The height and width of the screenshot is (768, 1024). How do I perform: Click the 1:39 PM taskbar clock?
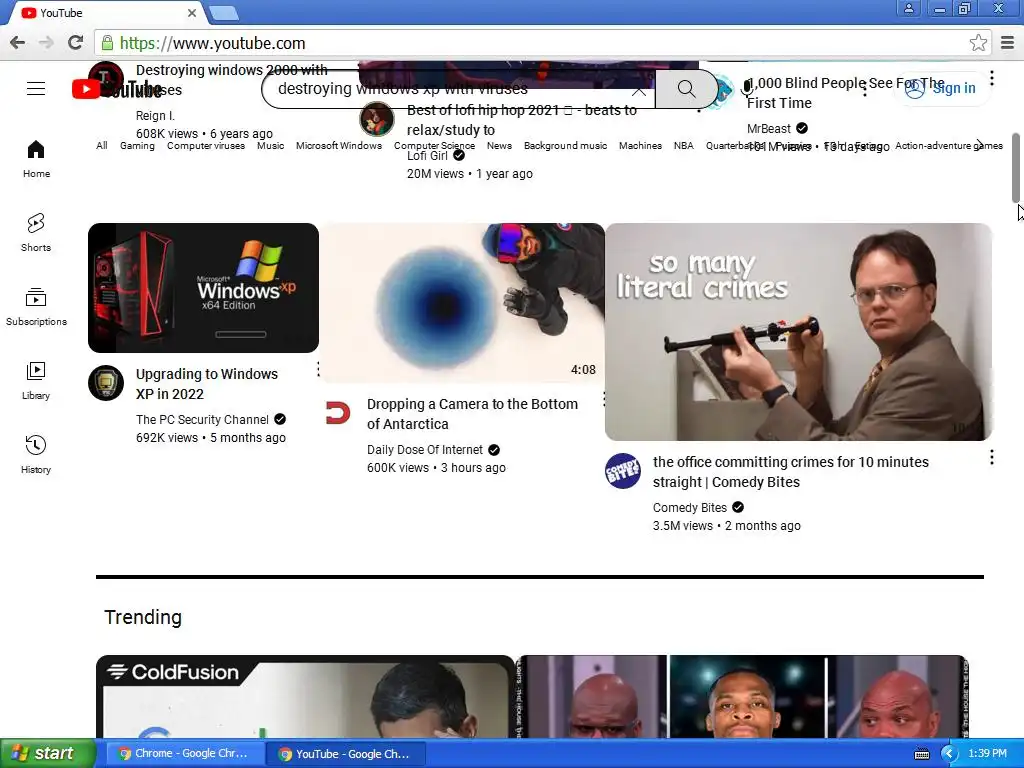[x=987, y=754]
